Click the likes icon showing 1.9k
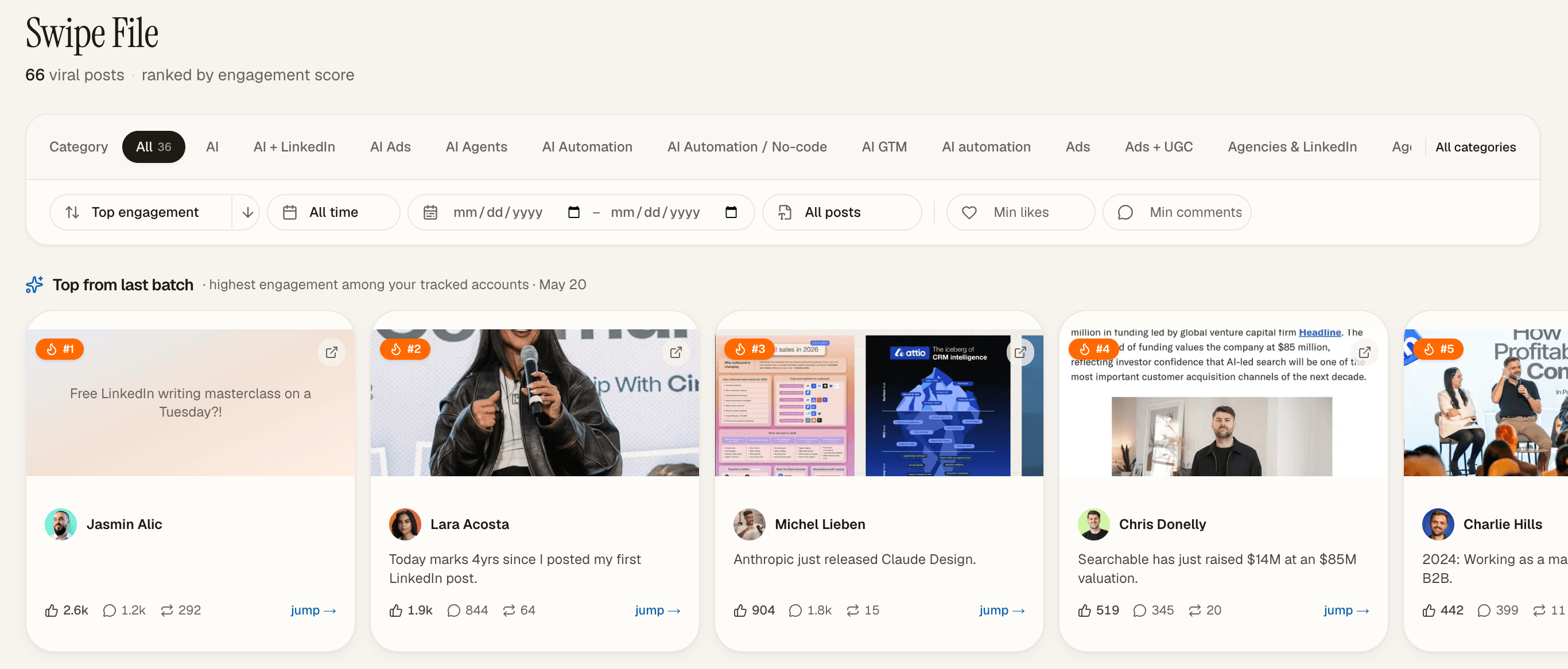The width and height of the screenshot is (1568, 669). (396, 610)
